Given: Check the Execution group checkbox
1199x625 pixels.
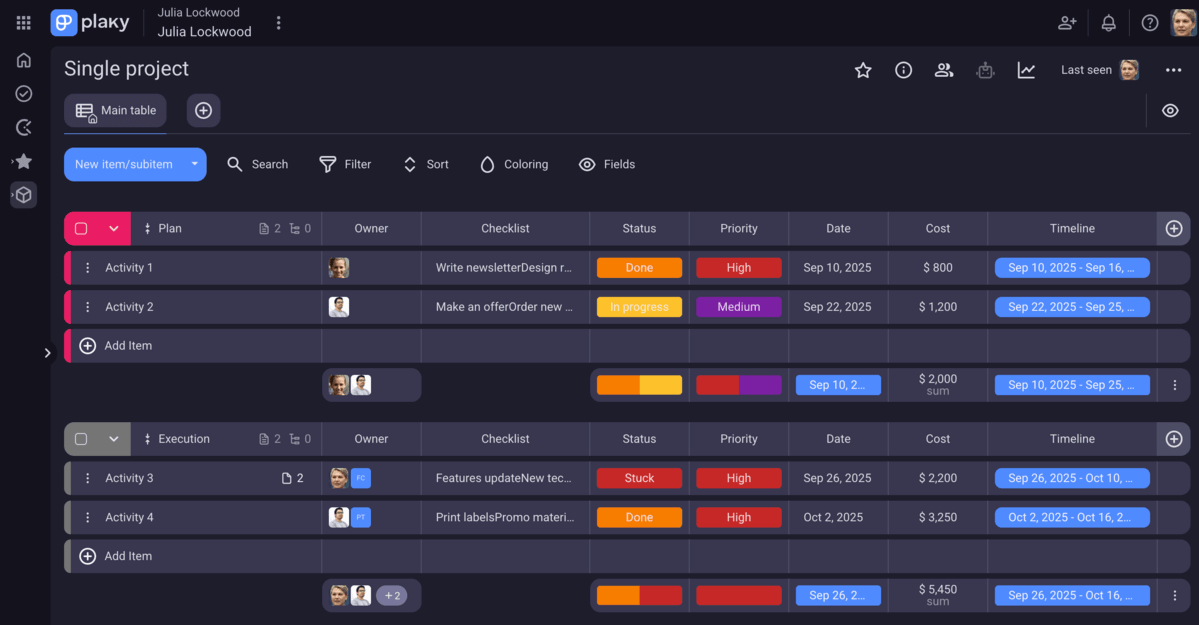Looking at the screenshot, I should tap(81, 439).
